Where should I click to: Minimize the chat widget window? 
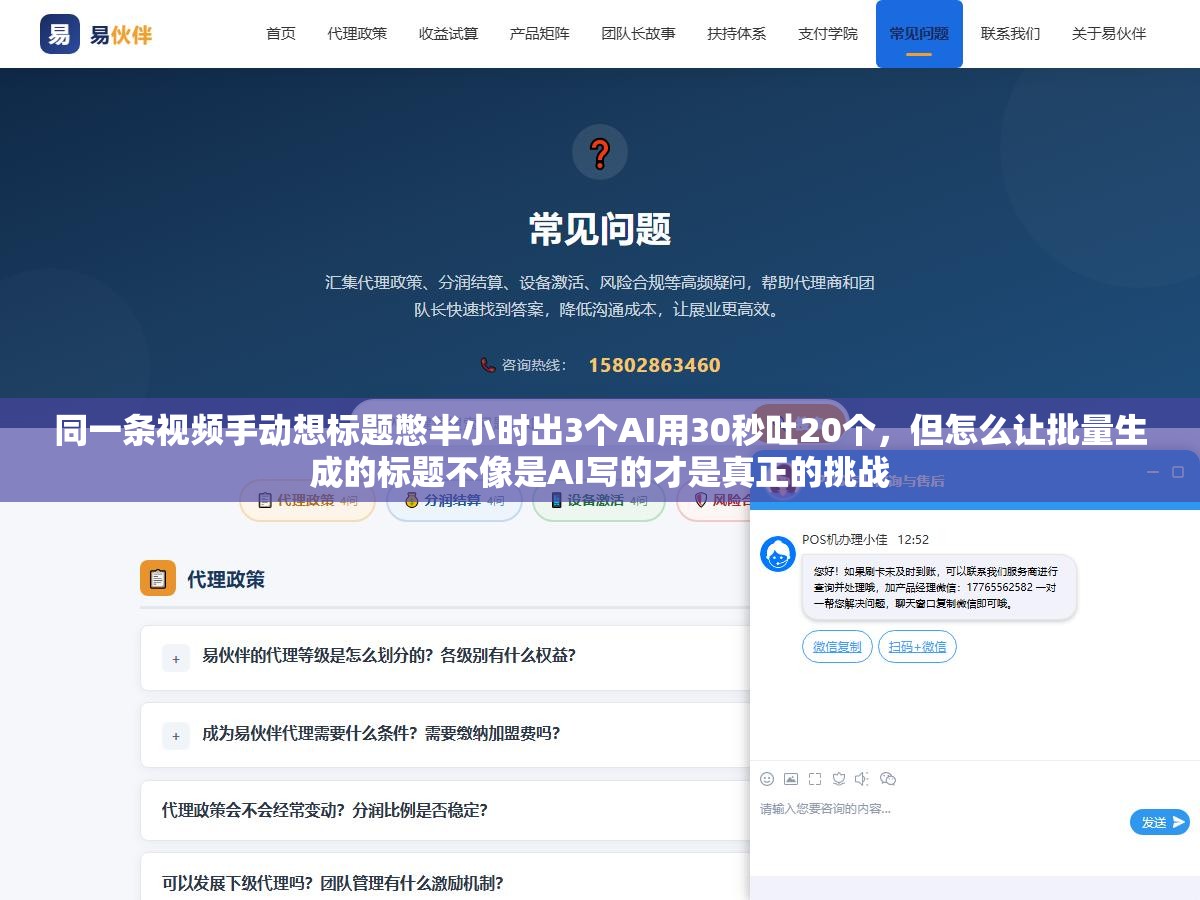click(x=1152, y=472)
